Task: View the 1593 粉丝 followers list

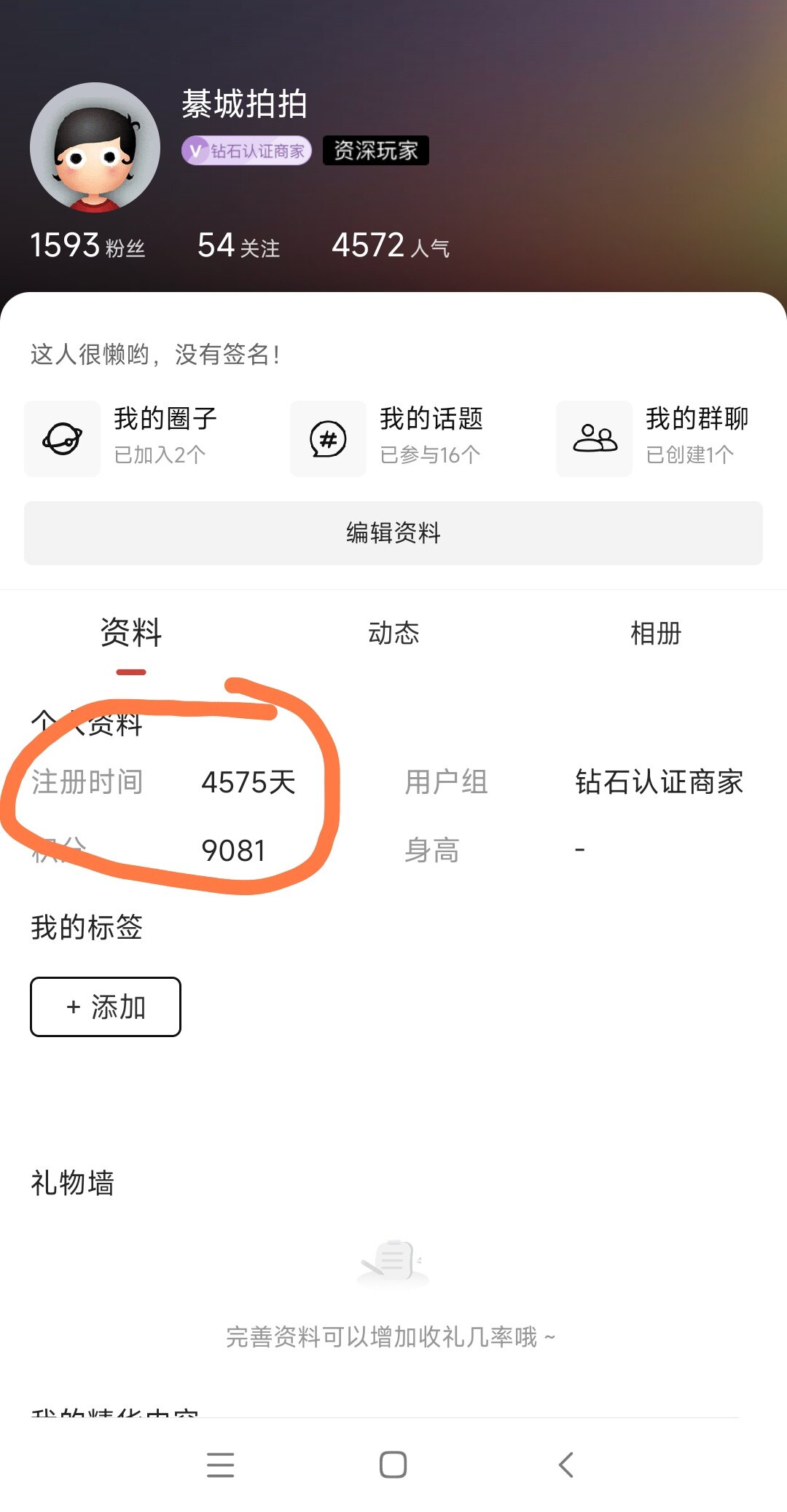Action: click(x=87, y=245)
